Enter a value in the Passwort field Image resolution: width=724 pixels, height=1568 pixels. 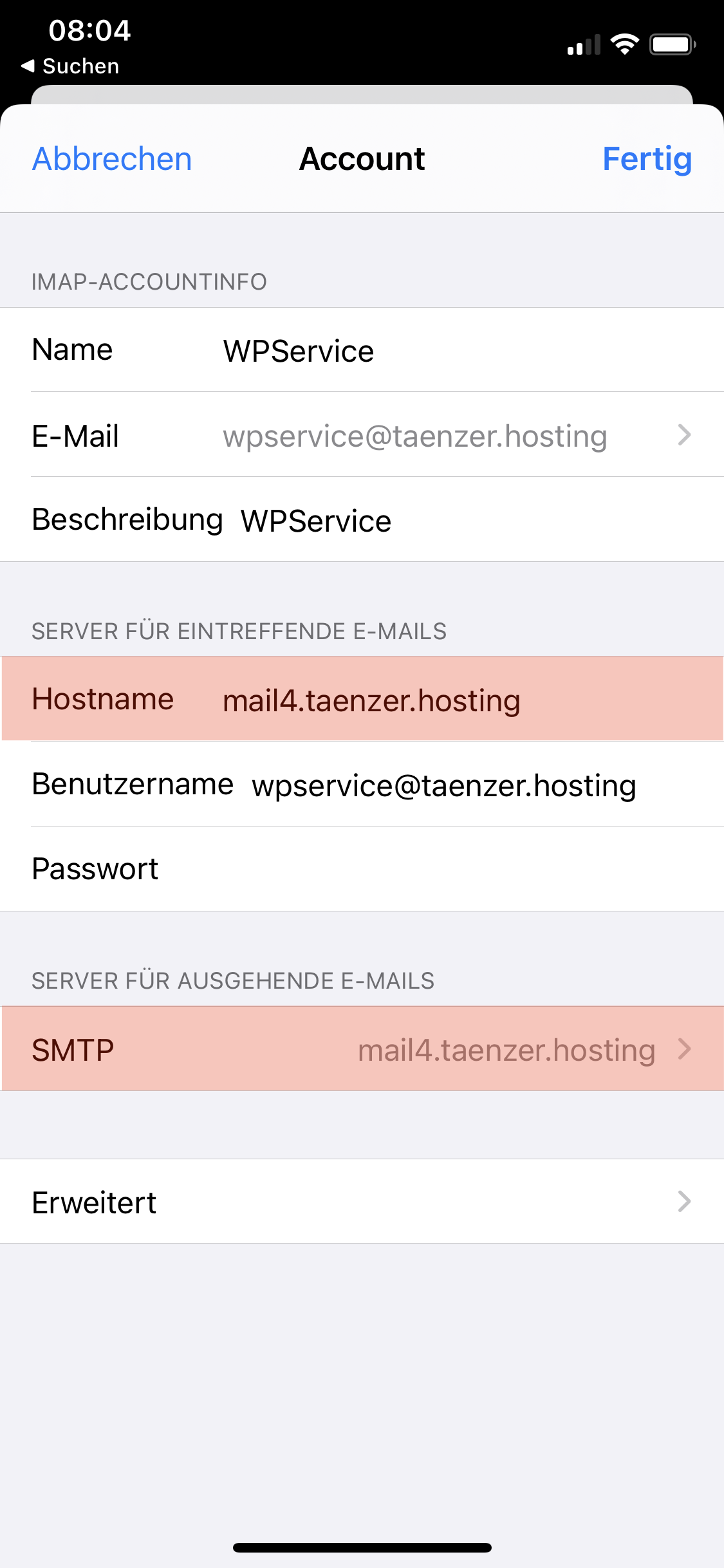coord(360,869)
